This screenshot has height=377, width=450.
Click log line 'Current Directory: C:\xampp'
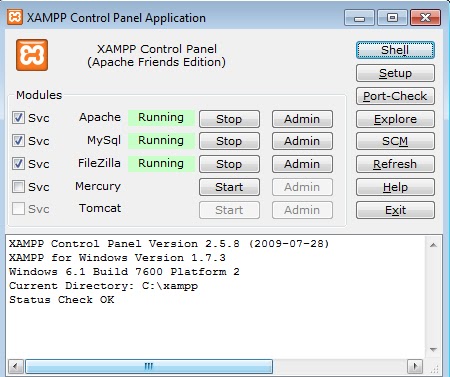(103, 286)
